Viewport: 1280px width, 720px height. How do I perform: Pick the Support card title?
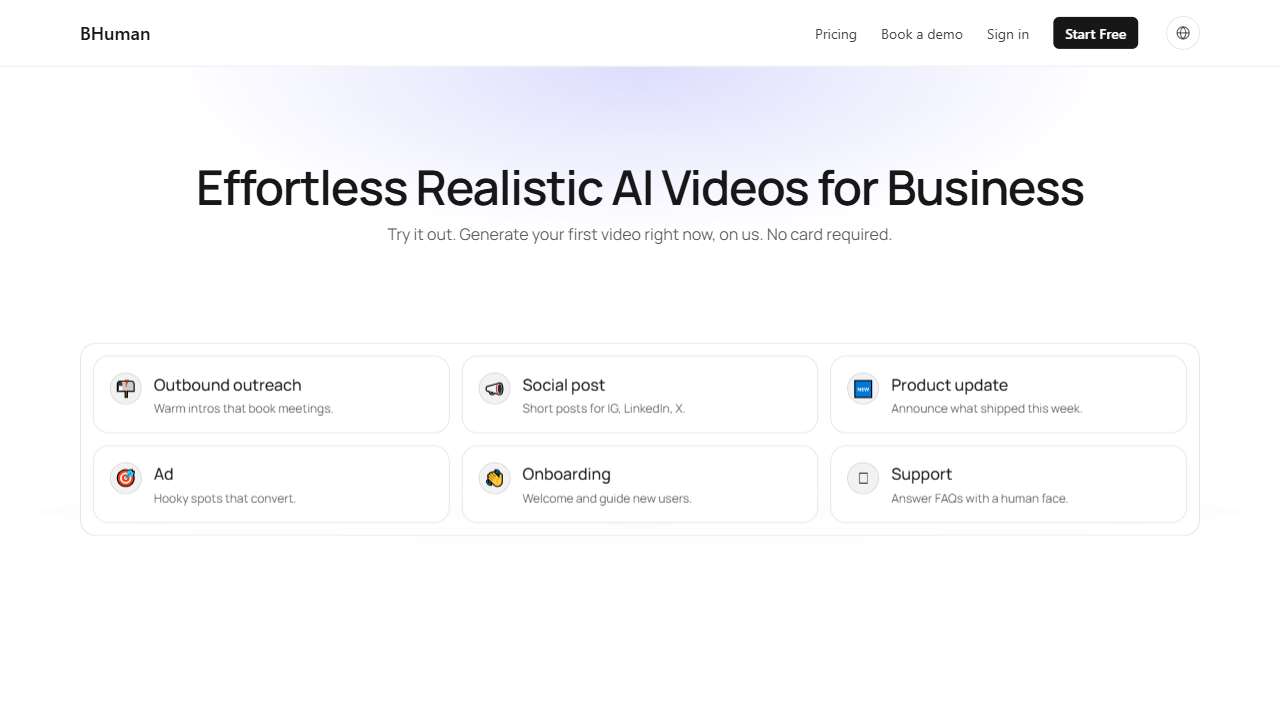[921, 474]
